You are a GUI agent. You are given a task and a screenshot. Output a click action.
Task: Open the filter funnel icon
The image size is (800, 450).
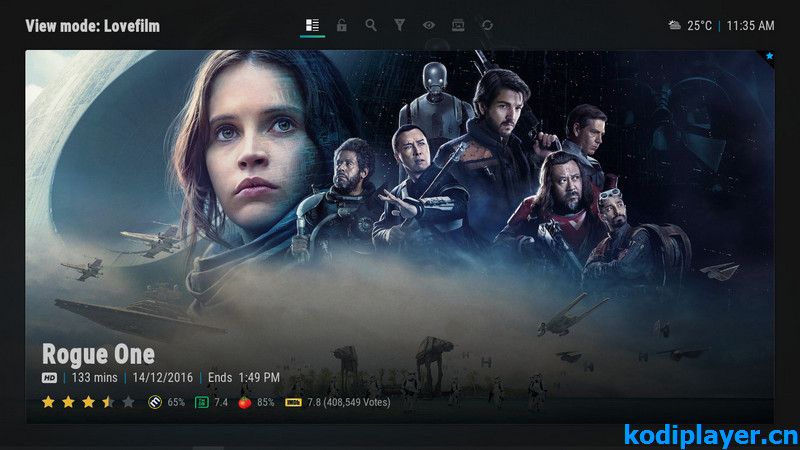[399, 25]
